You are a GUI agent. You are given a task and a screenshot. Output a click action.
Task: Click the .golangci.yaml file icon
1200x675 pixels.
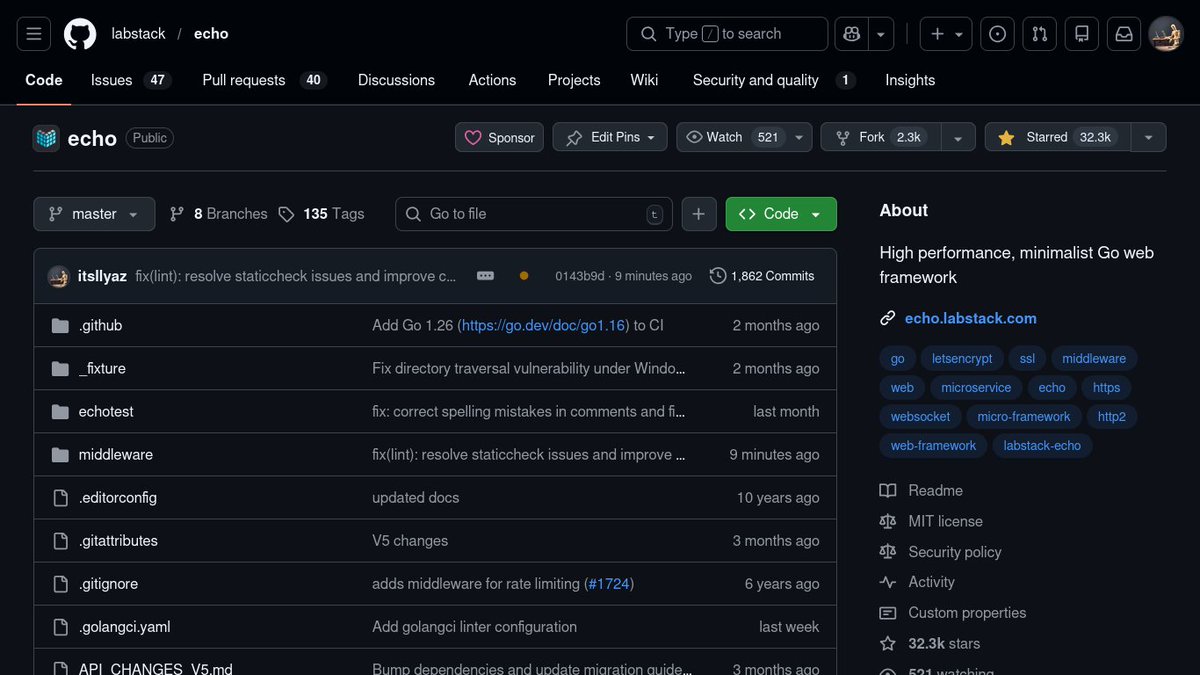coord(60,627)
